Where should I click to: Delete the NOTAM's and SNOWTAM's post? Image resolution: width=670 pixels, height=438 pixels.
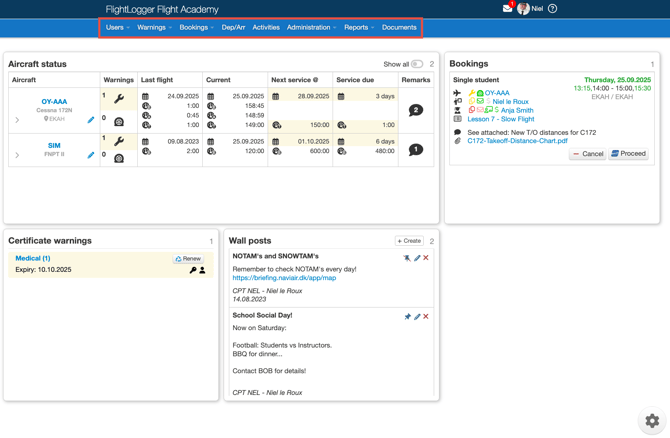pos(426,258)
